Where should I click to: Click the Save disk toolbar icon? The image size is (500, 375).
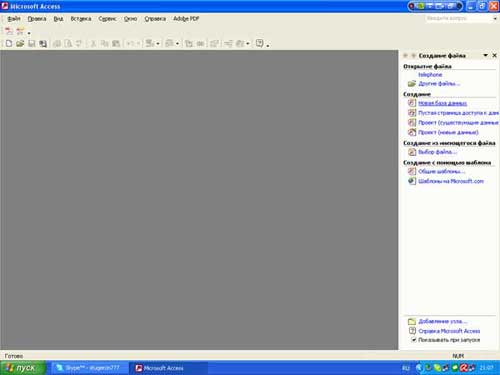[x=32, y=43]
